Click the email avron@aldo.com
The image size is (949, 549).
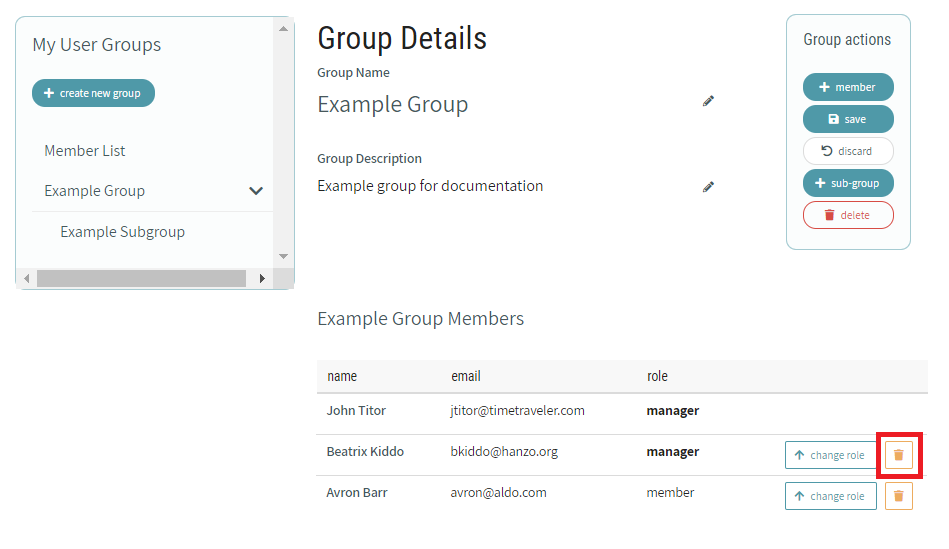click(x=498, y=493)
